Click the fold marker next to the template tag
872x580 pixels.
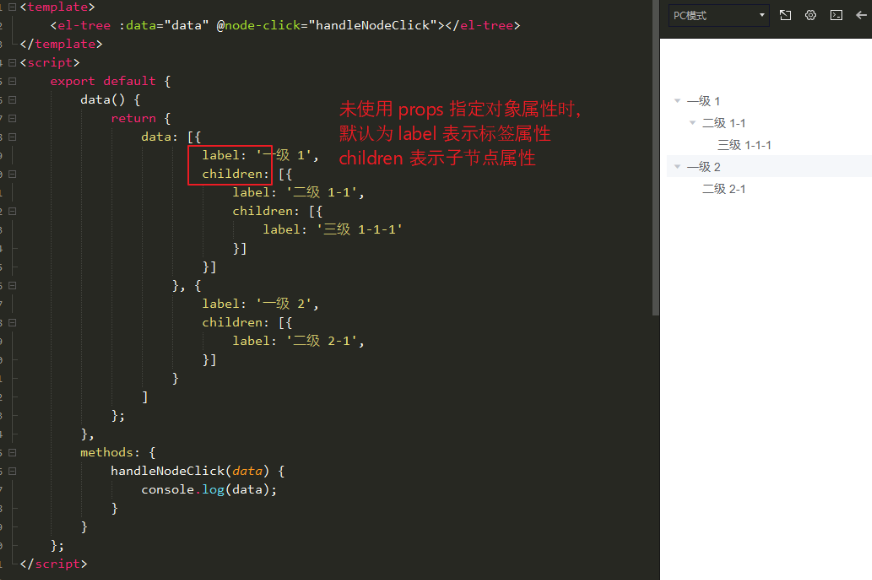(x=12, y=7)
